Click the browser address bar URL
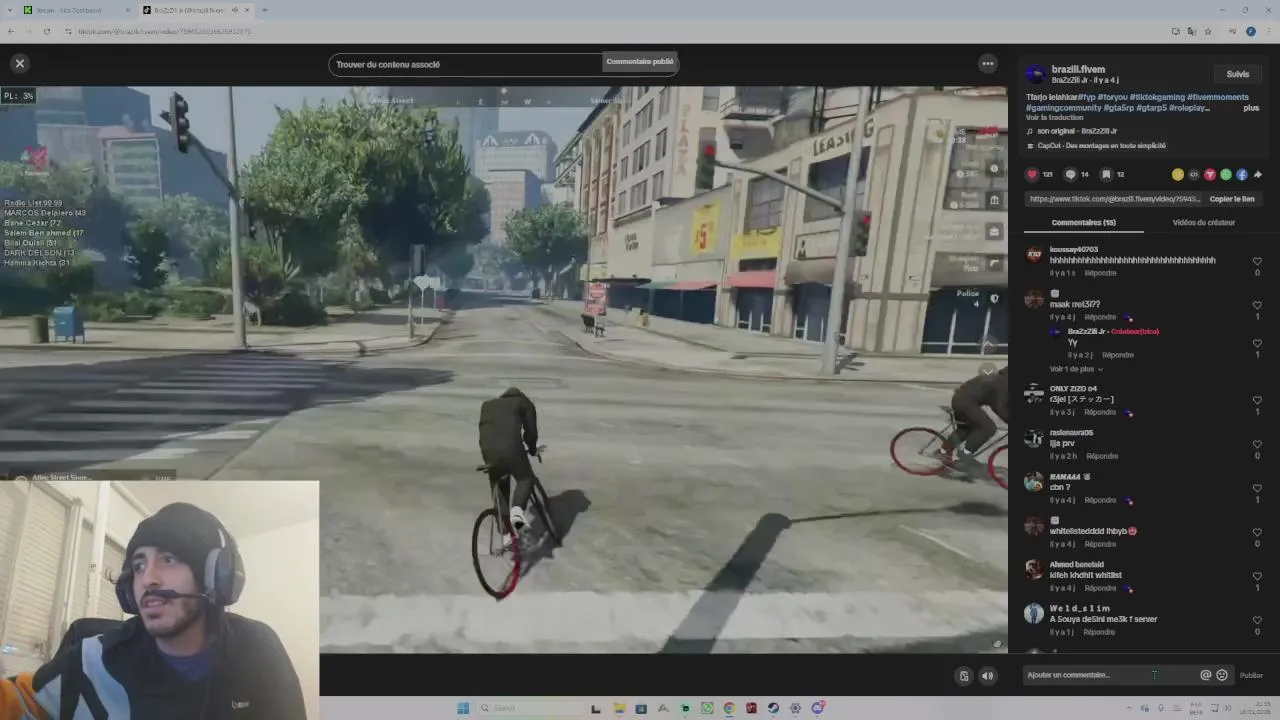 coord(165,31)
